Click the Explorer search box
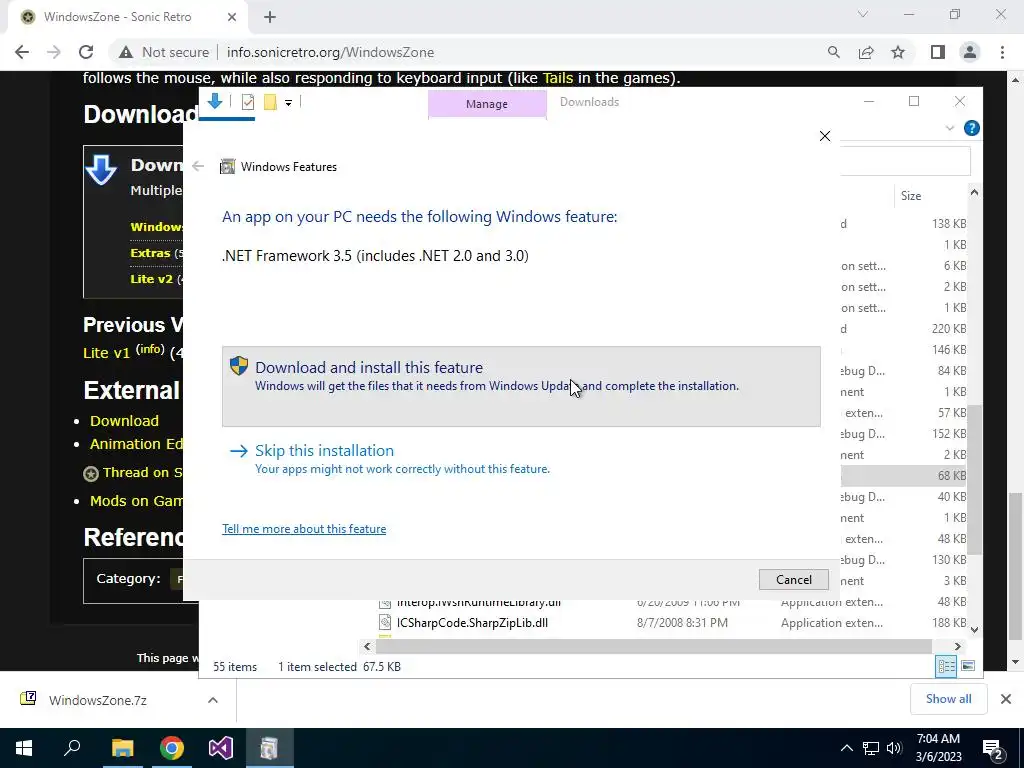Screen dimensions: 1024x768 coord(905,161)
